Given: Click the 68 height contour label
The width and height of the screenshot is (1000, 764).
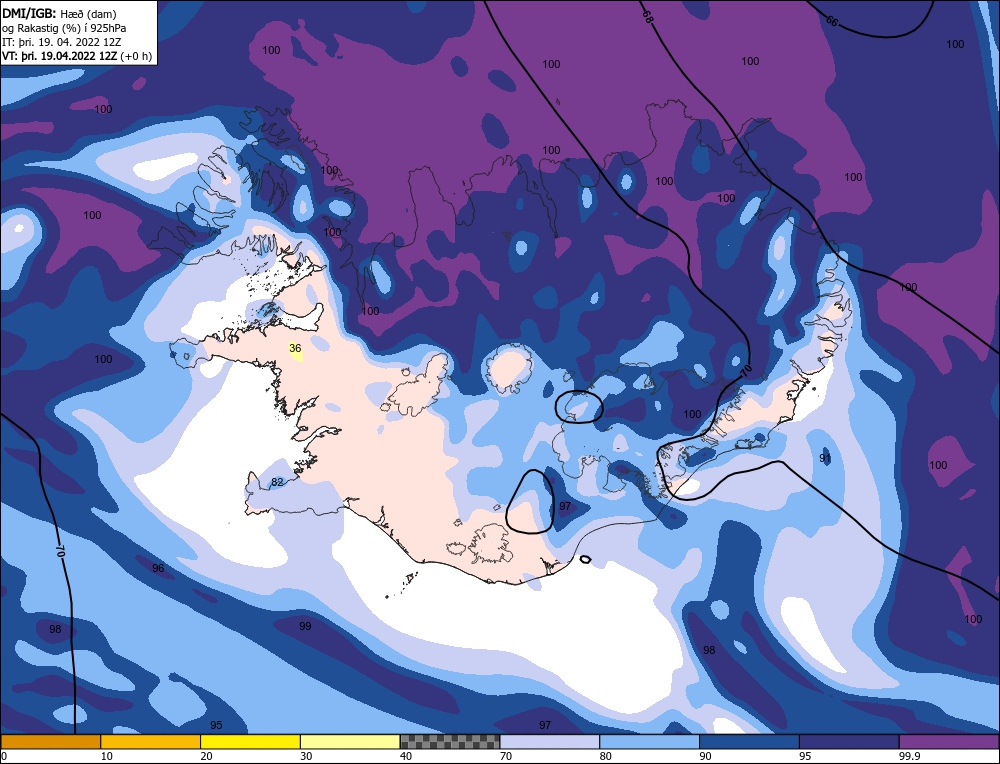Looking at the screenshot, I should [x=648, y=17].
